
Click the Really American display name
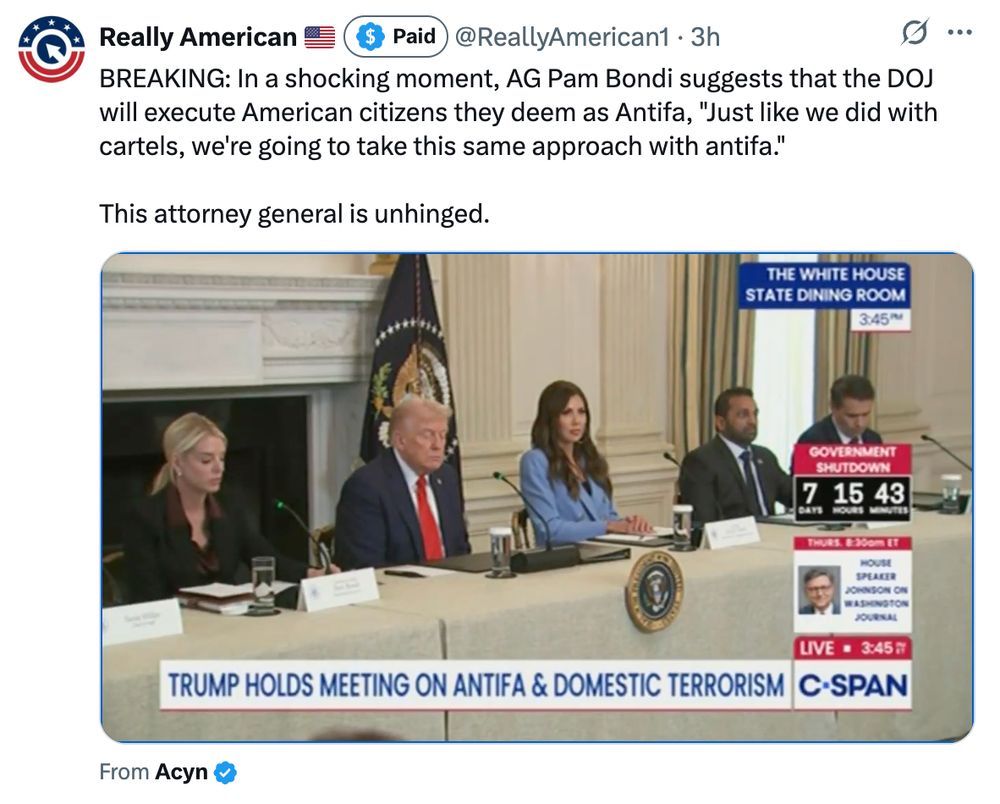pyautogui.click(x=198, y=37)
